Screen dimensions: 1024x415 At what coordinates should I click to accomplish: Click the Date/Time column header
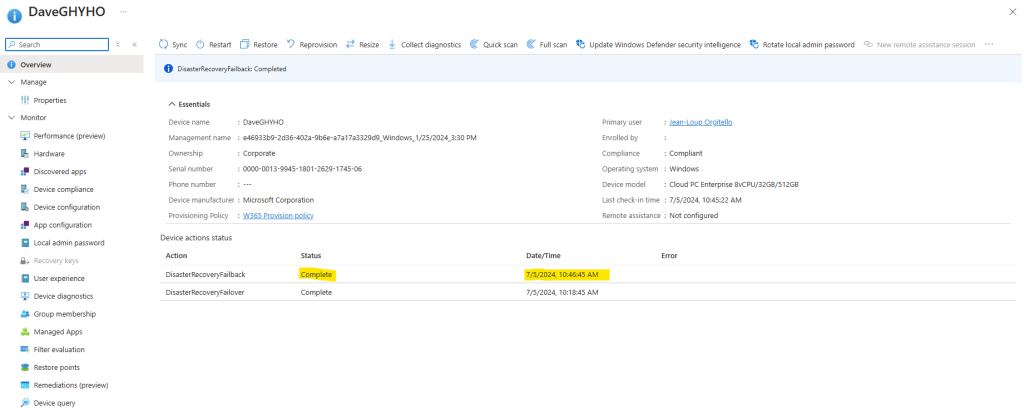[x=543, y=256]
